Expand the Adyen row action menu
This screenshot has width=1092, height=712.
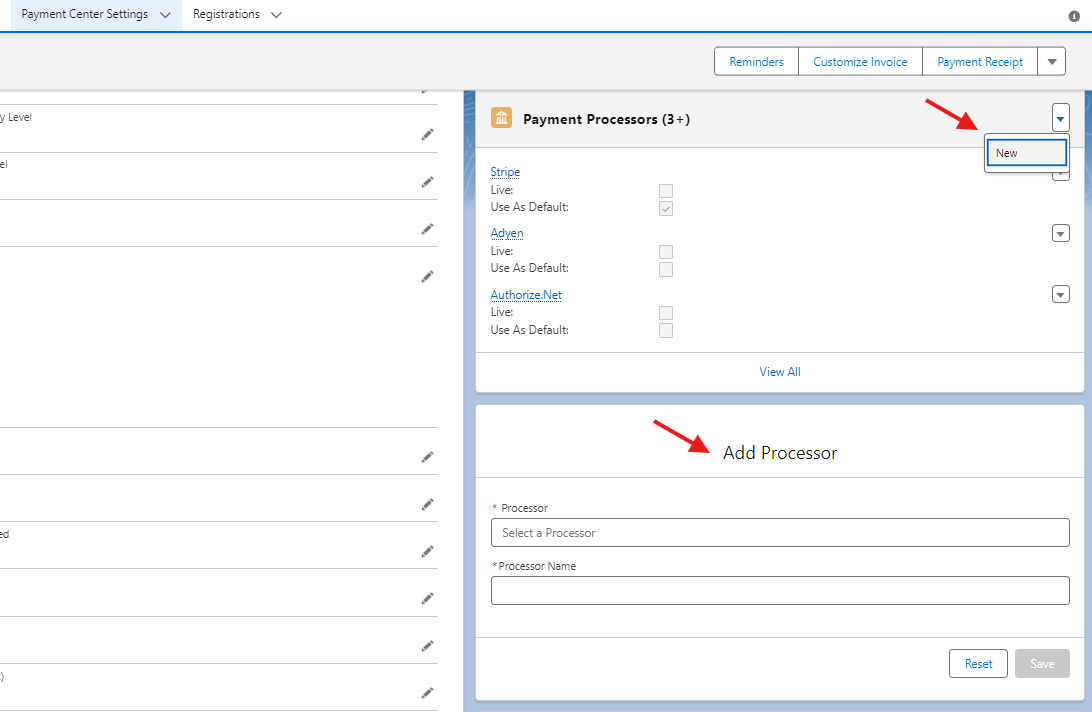1060,233
